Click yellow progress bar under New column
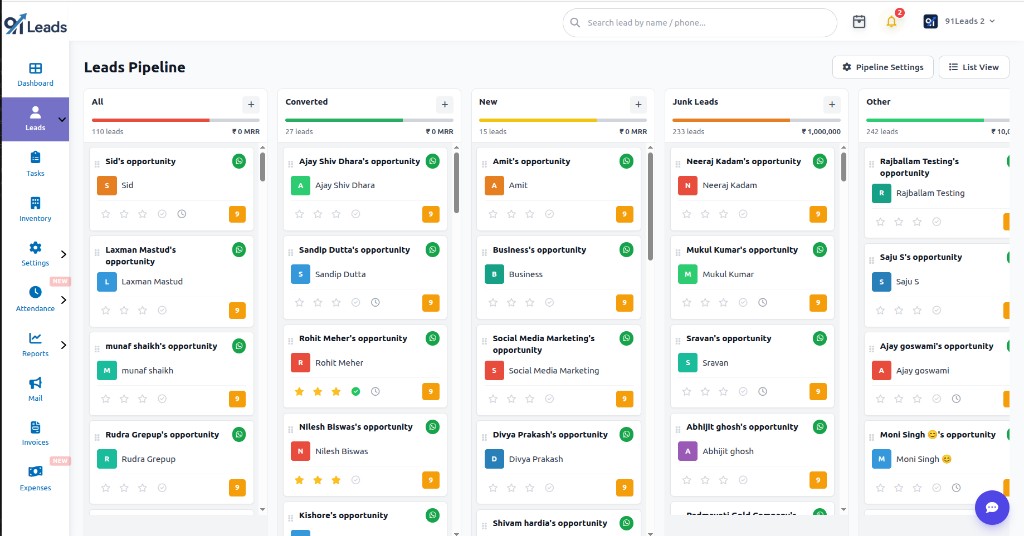The image size is (1024, 536). pos(537,120)
